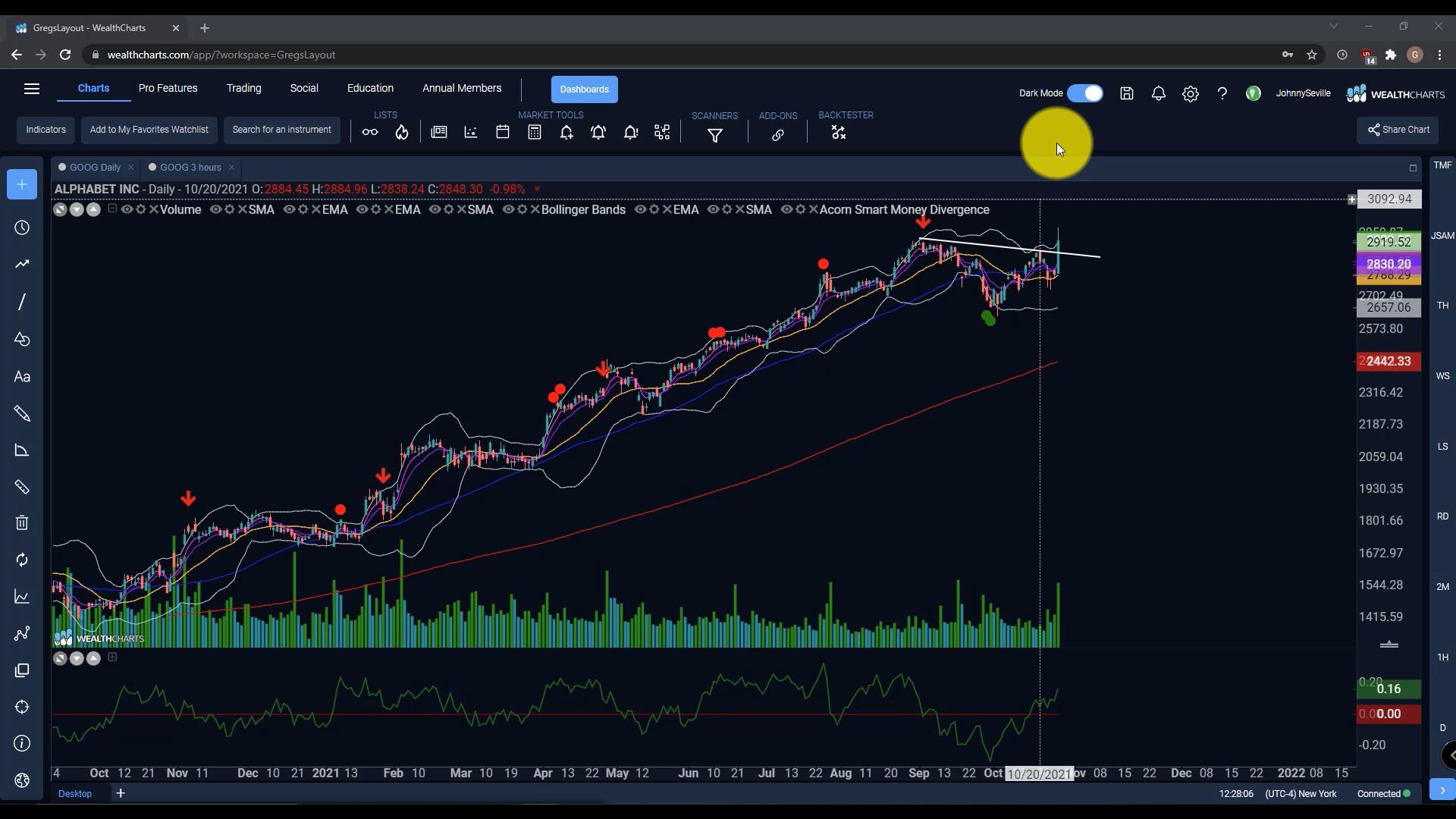Click the down-arrow circle in main chart header
The image size is (1456, 819).
(x=77, y=210)
